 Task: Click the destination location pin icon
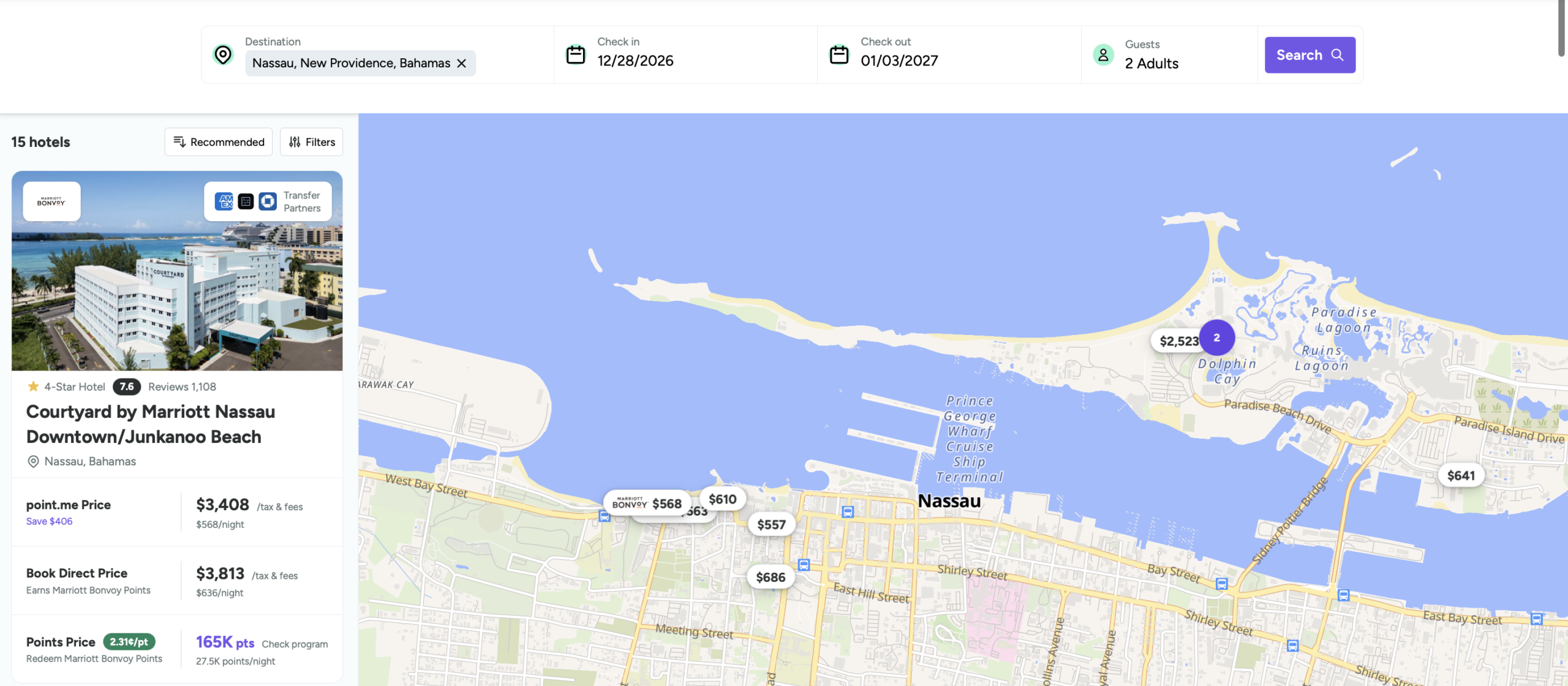coord(223,55)
